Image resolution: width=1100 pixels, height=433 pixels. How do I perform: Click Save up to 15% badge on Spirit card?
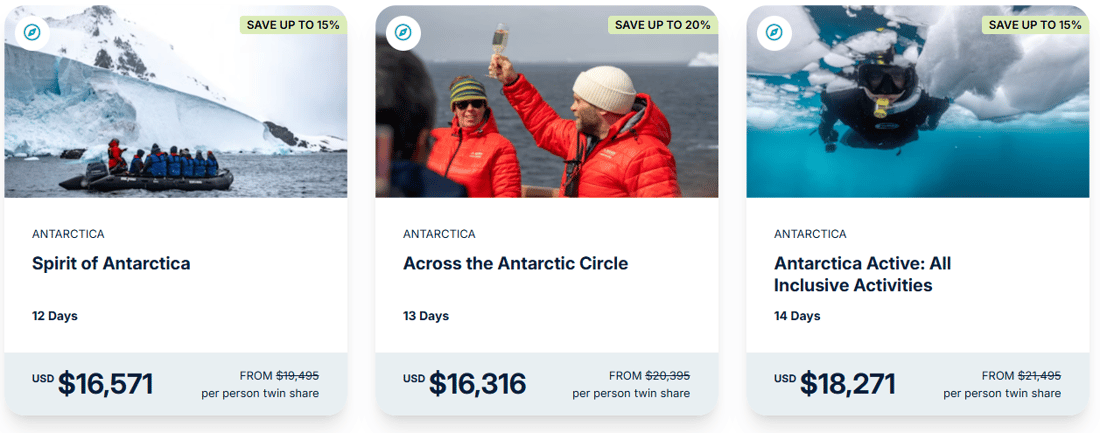[292, 25]
